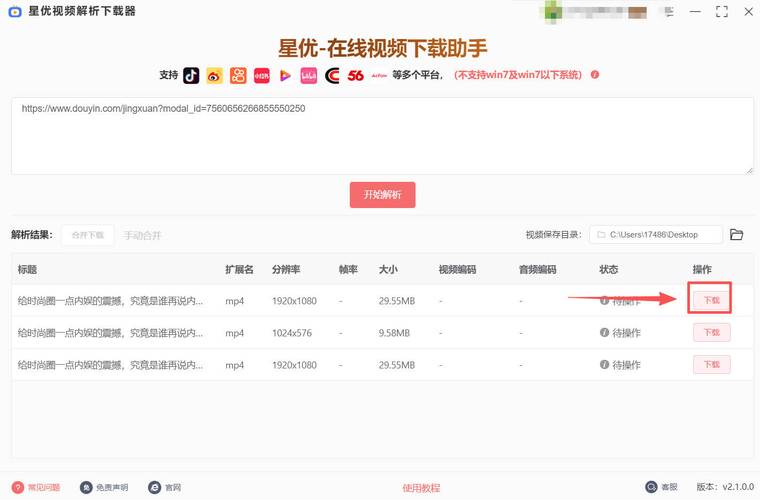This screenshot has height=500, width=760.
Task: Click the 帧率 column header
Action: (x=348, y=269)
